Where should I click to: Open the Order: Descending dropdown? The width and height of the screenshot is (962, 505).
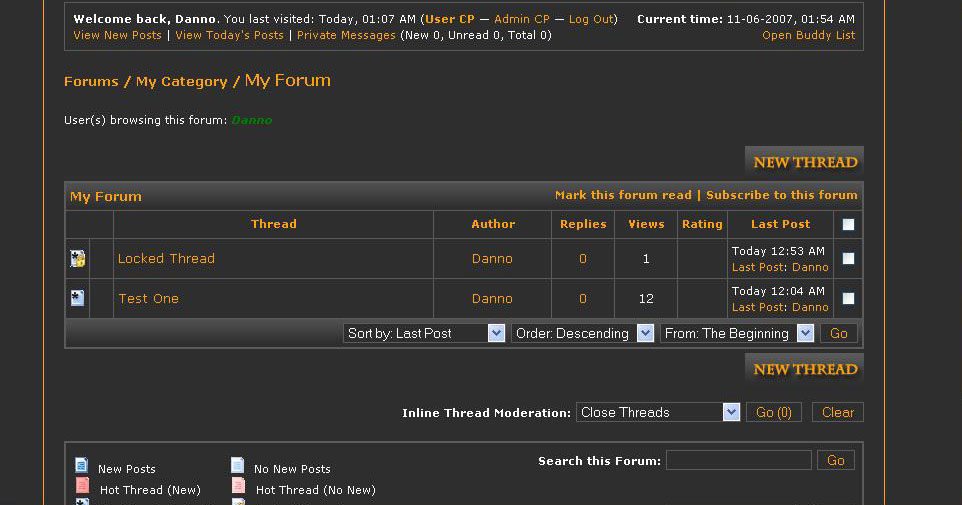click(582, 333)
